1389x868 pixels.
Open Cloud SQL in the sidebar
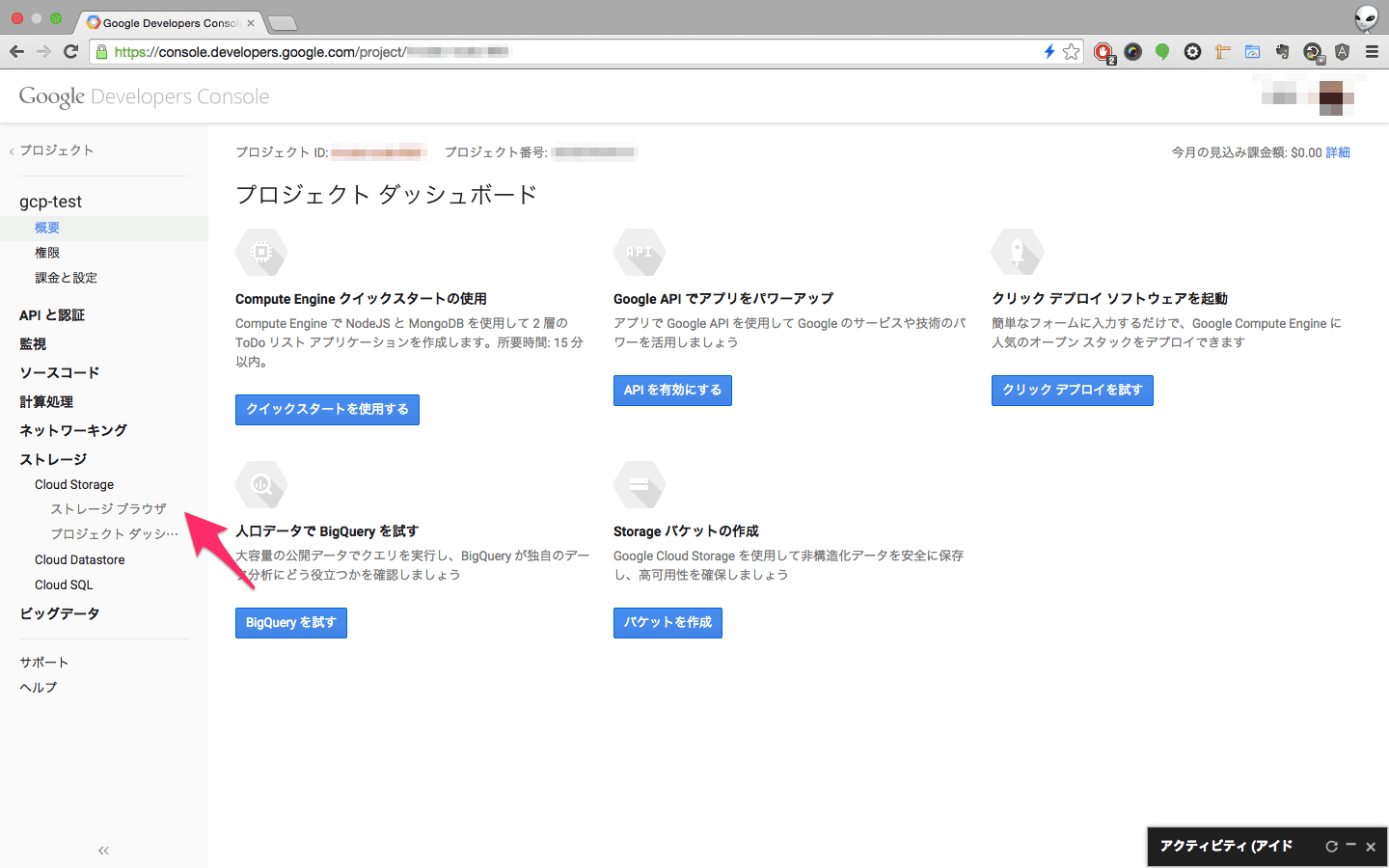coord(64,585)
